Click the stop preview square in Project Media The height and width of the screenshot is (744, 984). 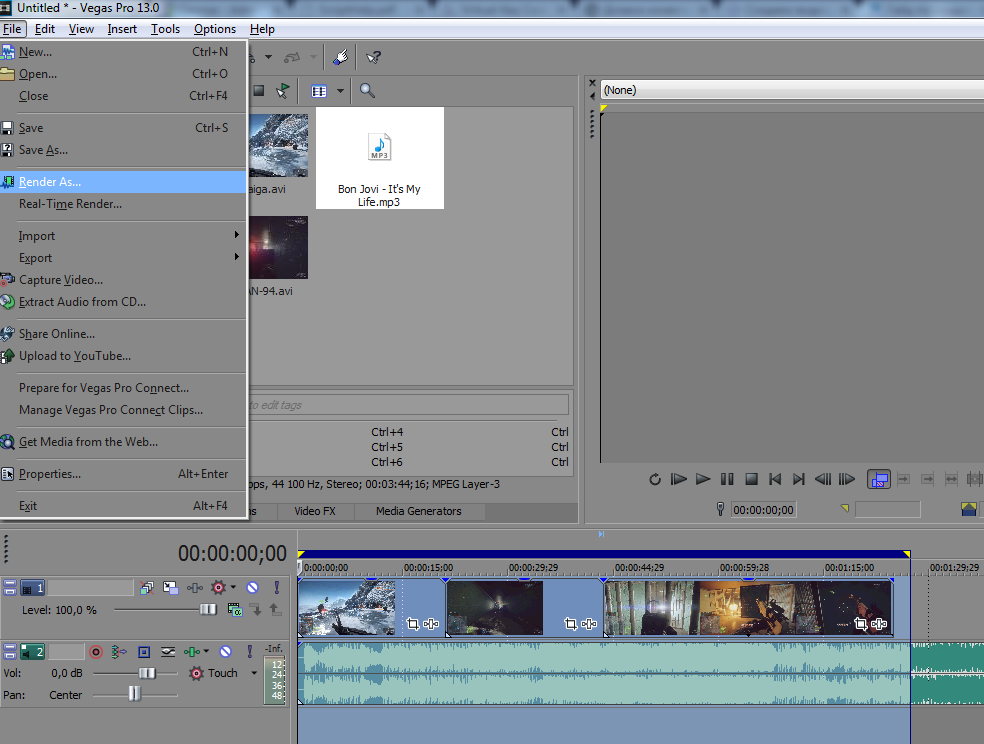tap(259, 91)
